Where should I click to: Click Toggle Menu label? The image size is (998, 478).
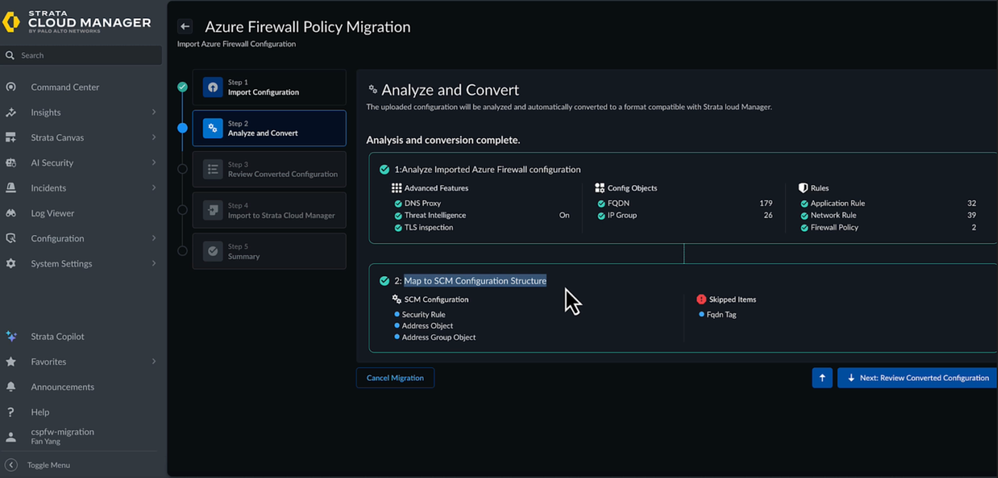tap(48, 465)
